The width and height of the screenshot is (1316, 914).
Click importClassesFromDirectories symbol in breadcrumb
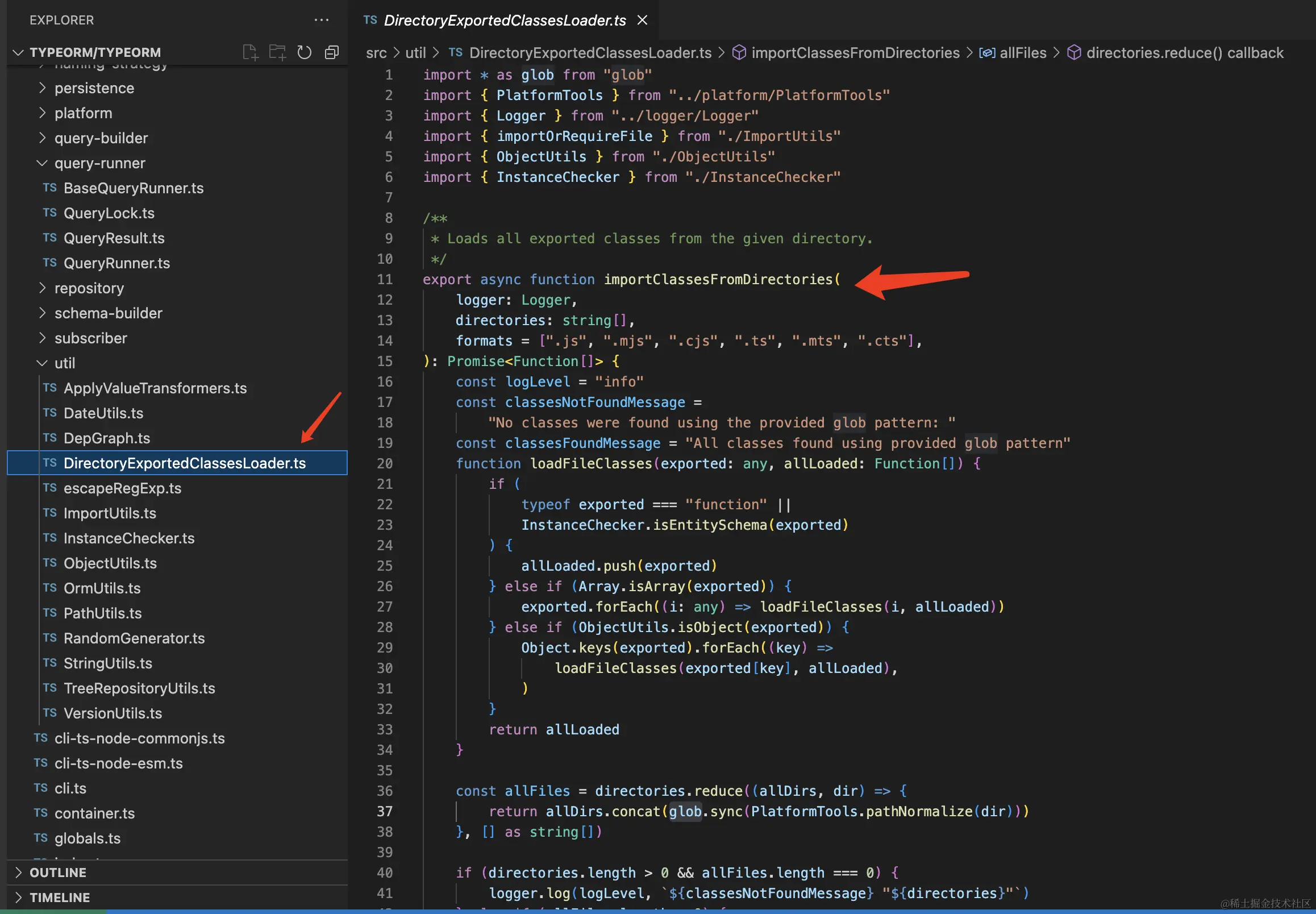[855, 53]
